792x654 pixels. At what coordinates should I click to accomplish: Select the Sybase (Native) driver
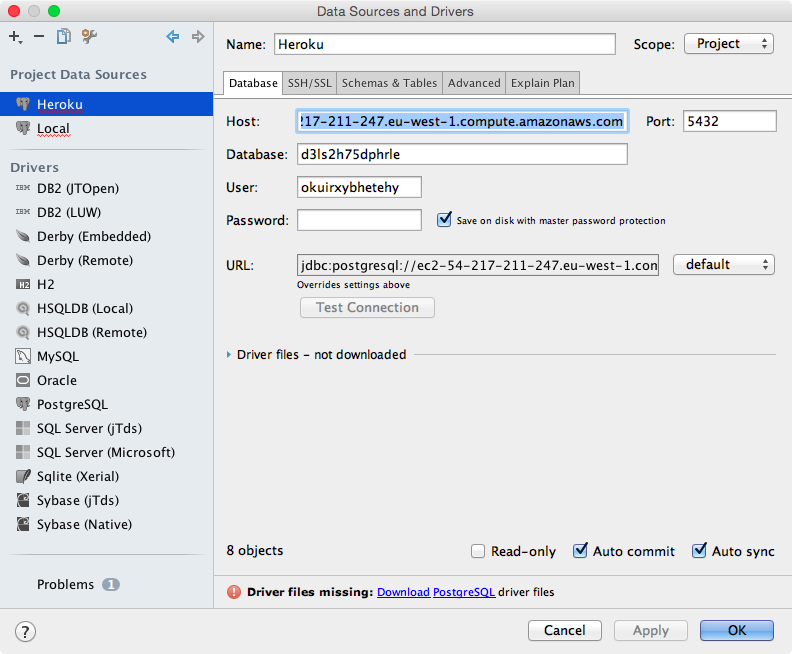coord(107,524)
